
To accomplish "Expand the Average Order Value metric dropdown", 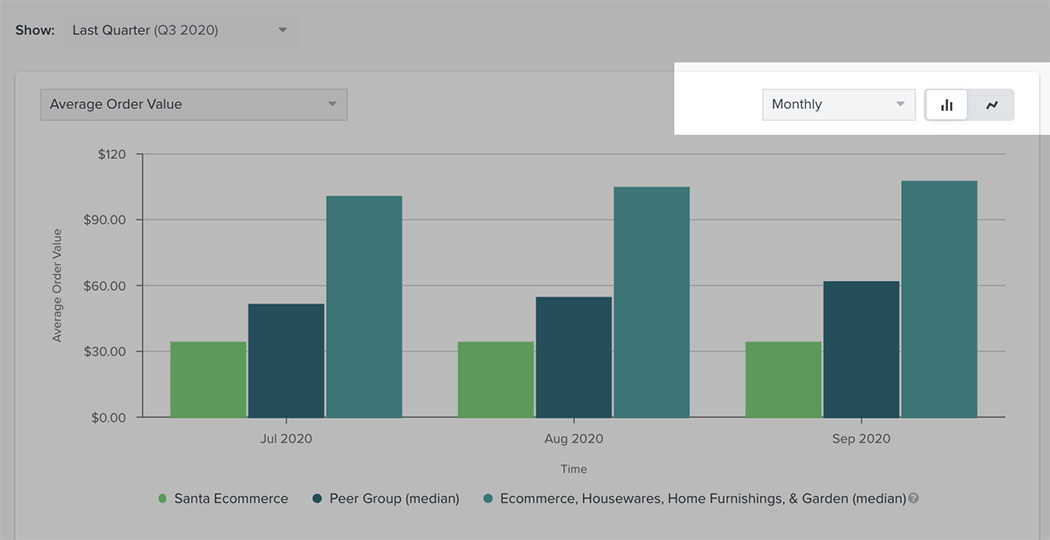I will pos(193,104).
